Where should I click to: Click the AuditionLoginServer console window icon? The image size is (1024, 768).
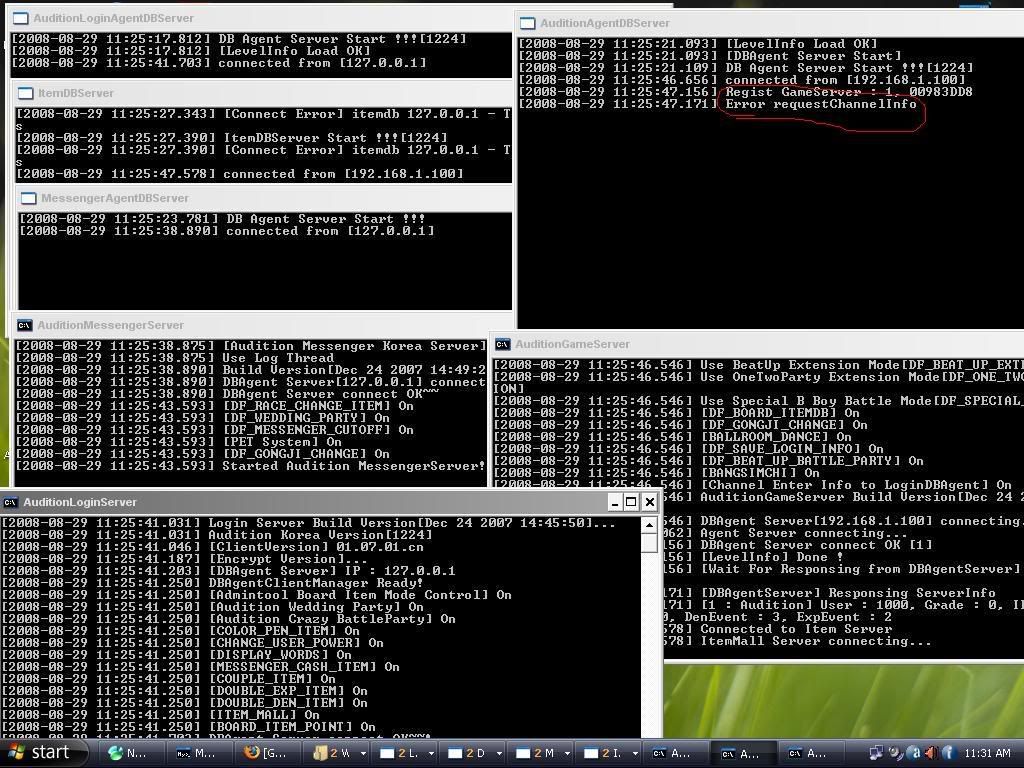click(10, 502)
